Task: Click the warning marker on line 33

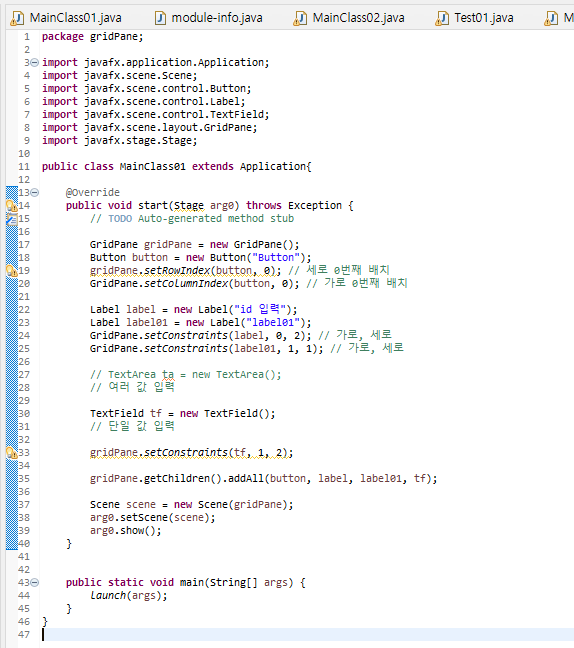Action: coord(12,453)
